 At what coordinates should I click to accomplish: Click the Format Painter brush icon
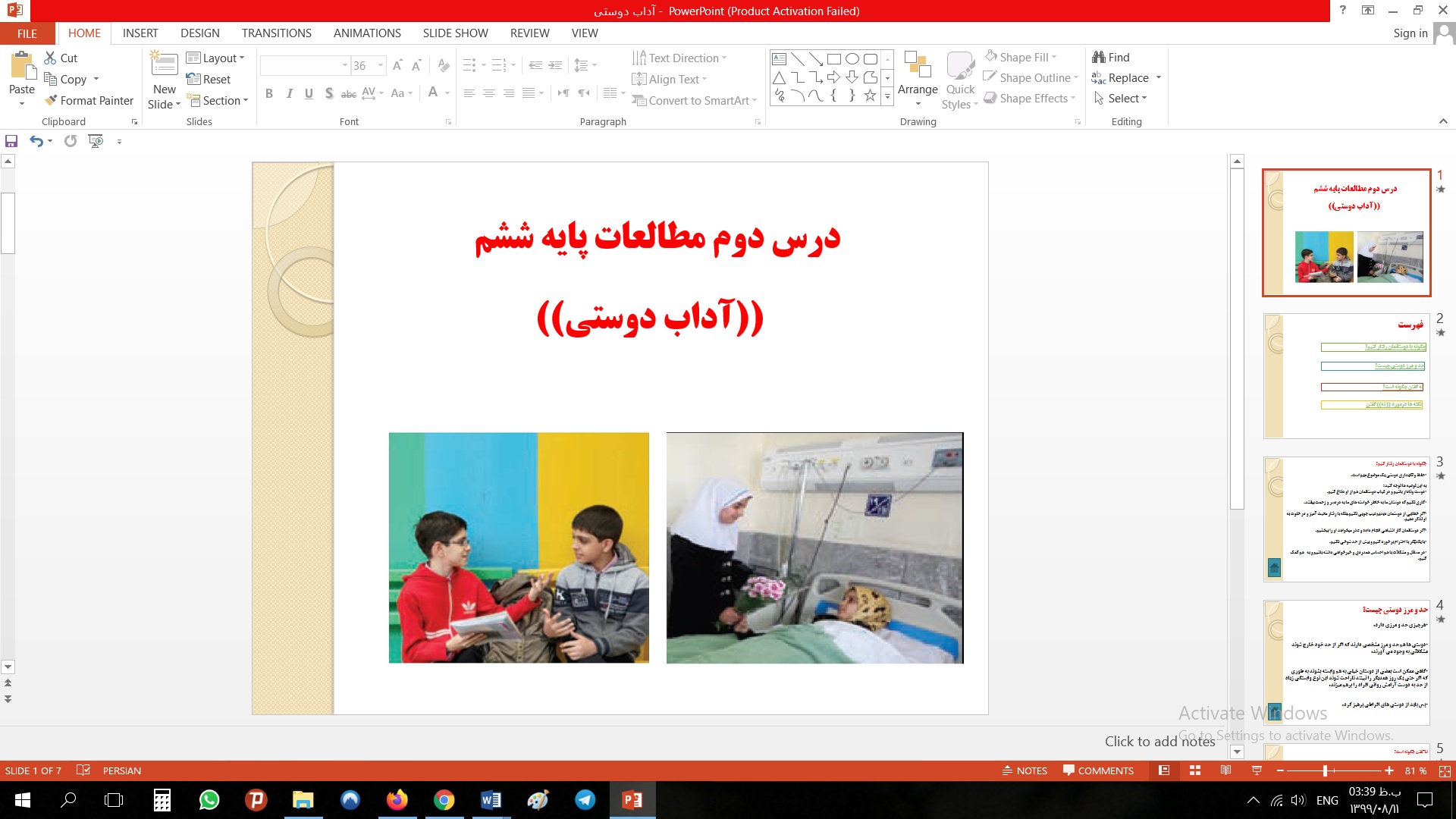[51, 100]
